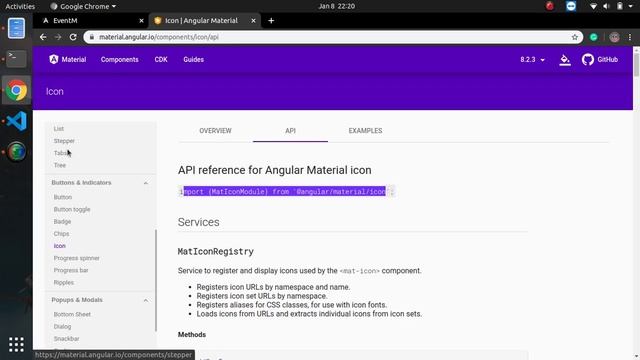Open the Files app in the dock
This screenshot has height=360, width=640.
pyautogui.click(x=16, y=29)
